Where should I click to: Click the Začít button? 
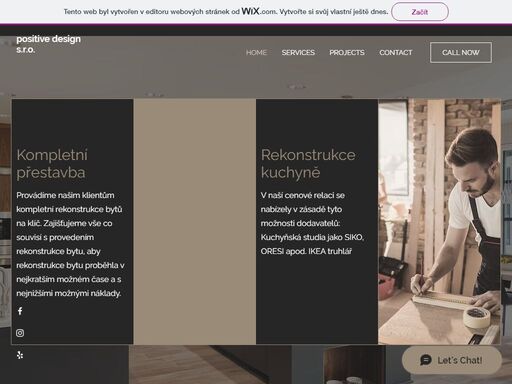420,12
